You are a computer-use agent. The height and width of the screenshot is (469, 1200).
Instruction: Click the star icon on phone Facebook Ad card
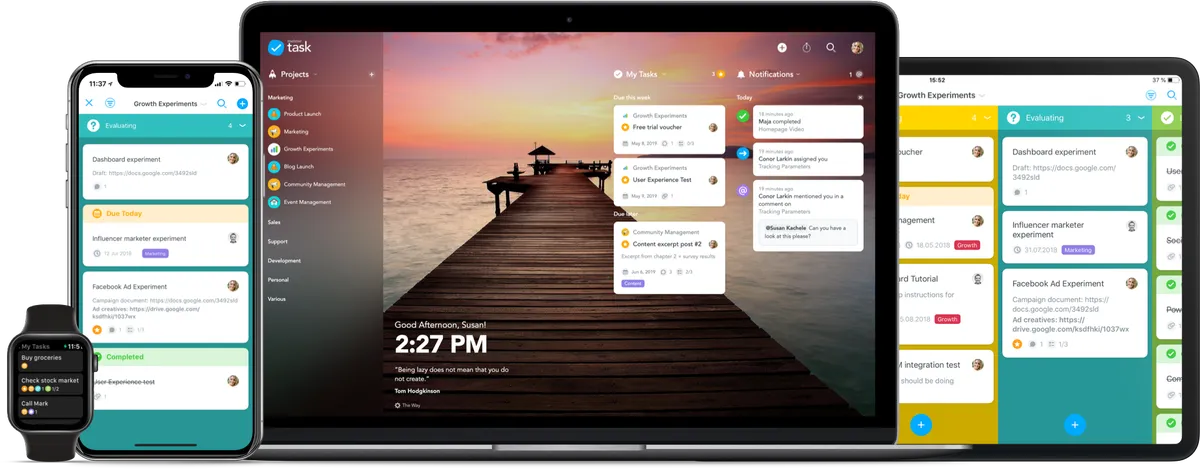point(97,329)
